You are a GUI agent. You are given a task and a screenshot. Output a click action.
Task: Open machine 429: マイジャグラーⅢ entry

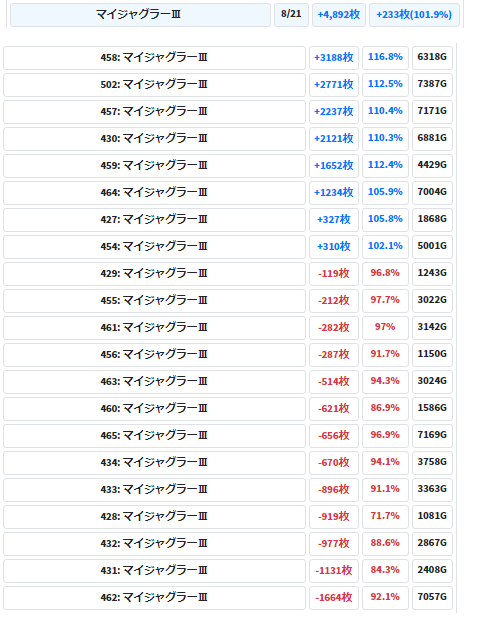tap(154, 274)
